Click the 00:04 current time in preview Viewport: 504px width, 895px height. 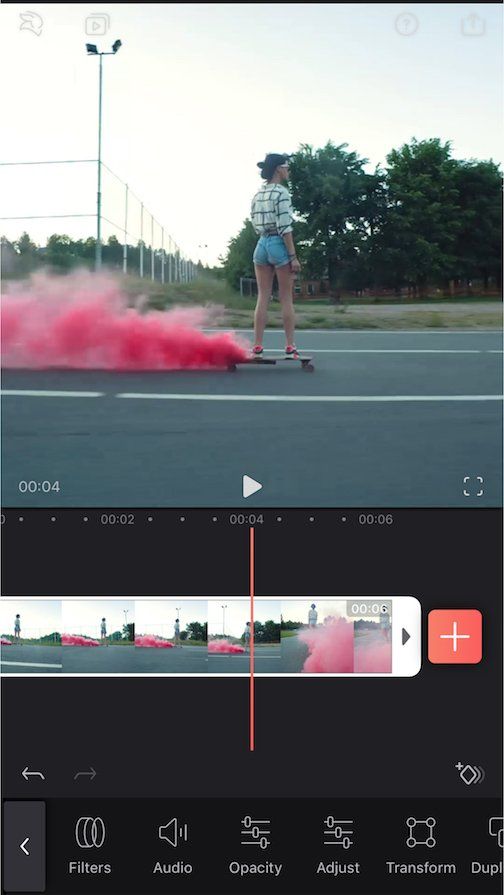click(x=39, y=487)
